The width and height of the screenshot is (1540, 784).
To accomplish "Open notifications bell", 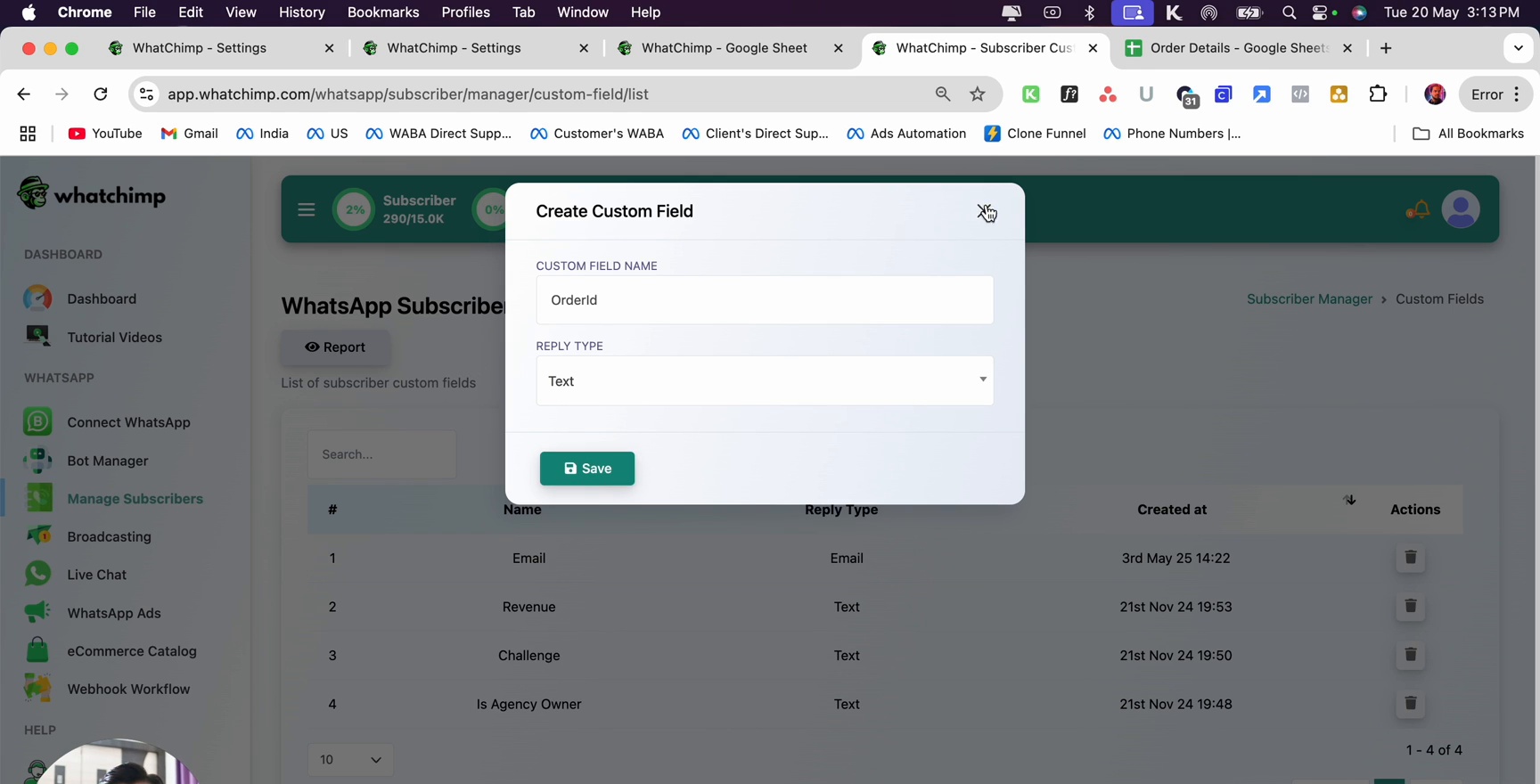I will [1417, 210].
